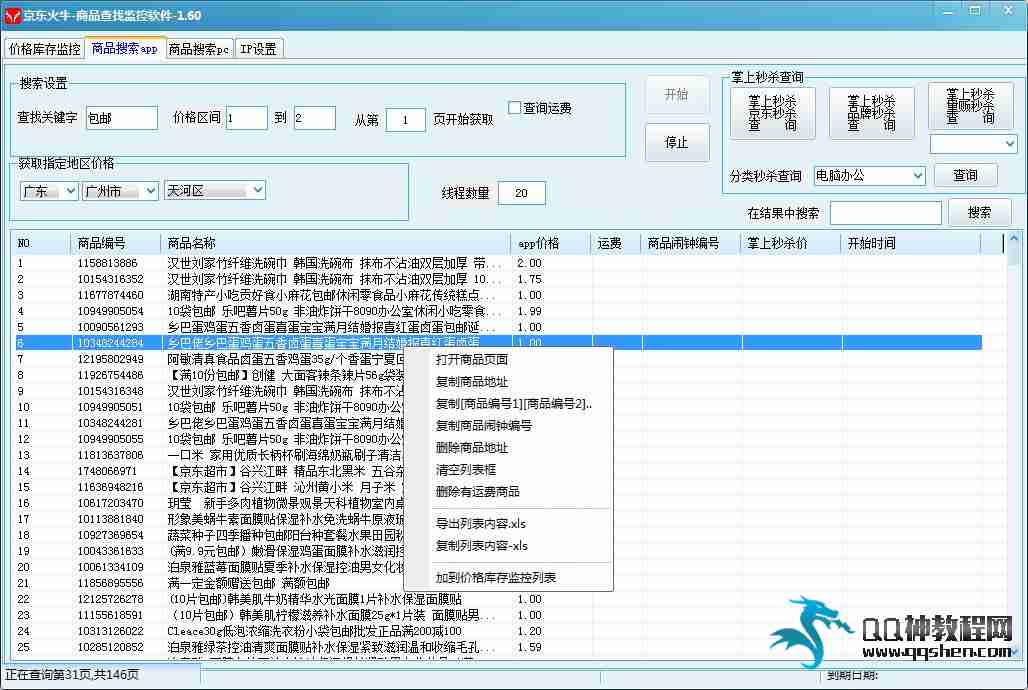Click the 开始时间 column header

point(910,243)
